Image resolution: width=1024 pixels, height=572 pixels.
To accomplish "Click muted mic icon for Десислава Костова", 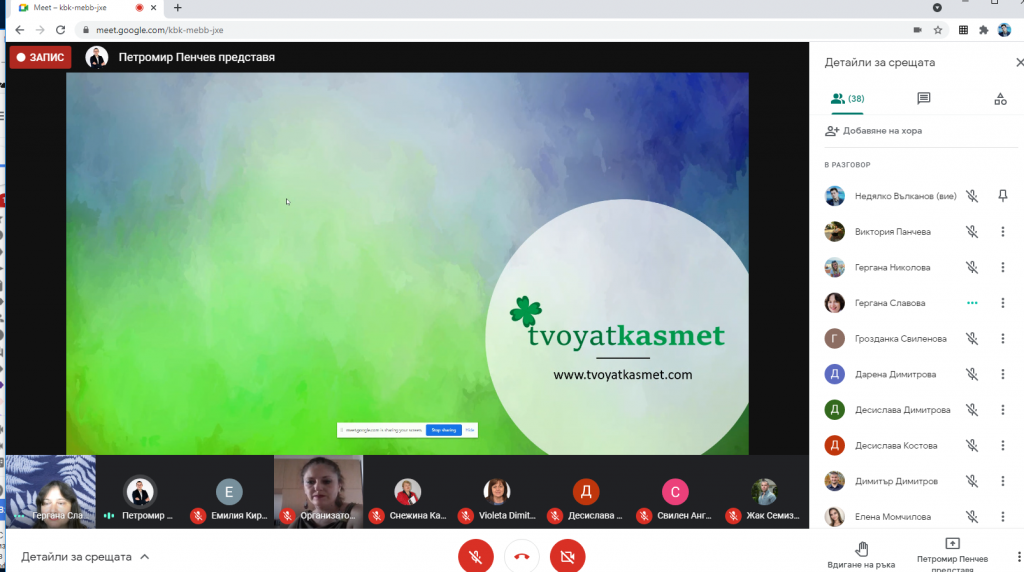I will (972, 445).
